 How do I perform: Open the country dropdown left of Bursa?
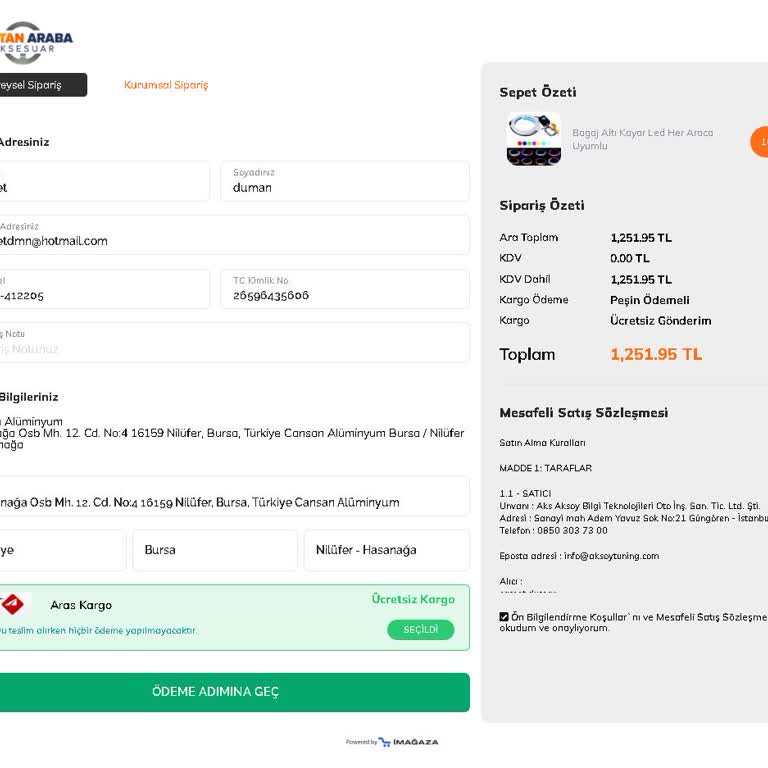point(60,550)
